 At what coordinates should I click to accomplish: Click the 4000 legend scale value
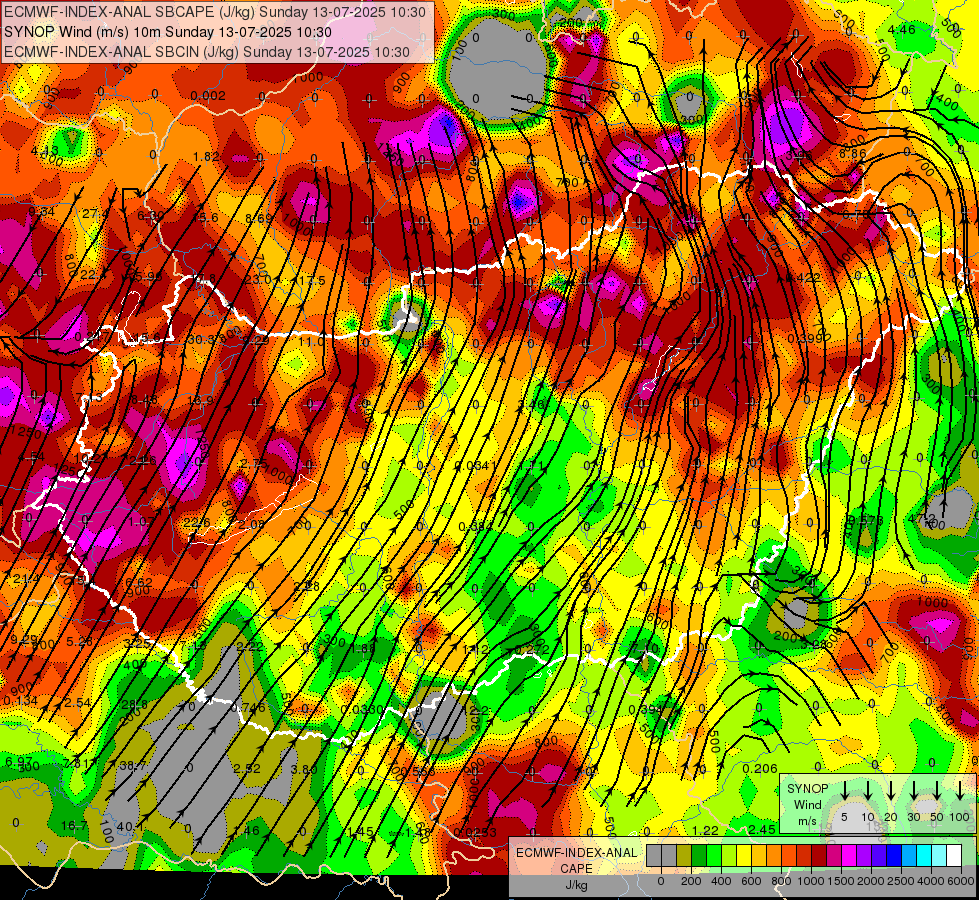click(x=931, y=881)
